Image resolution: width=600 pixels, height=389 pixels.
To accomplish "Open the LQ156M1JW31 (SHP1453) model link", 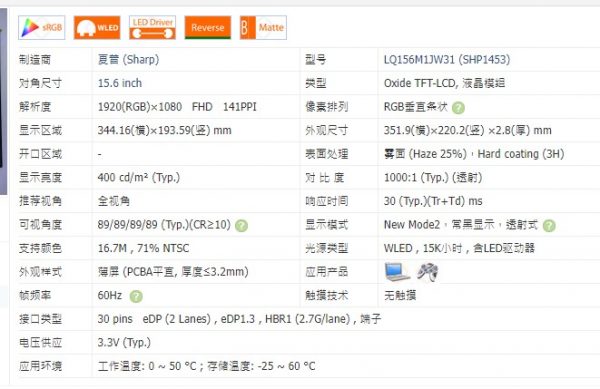I will coord(447,60).
